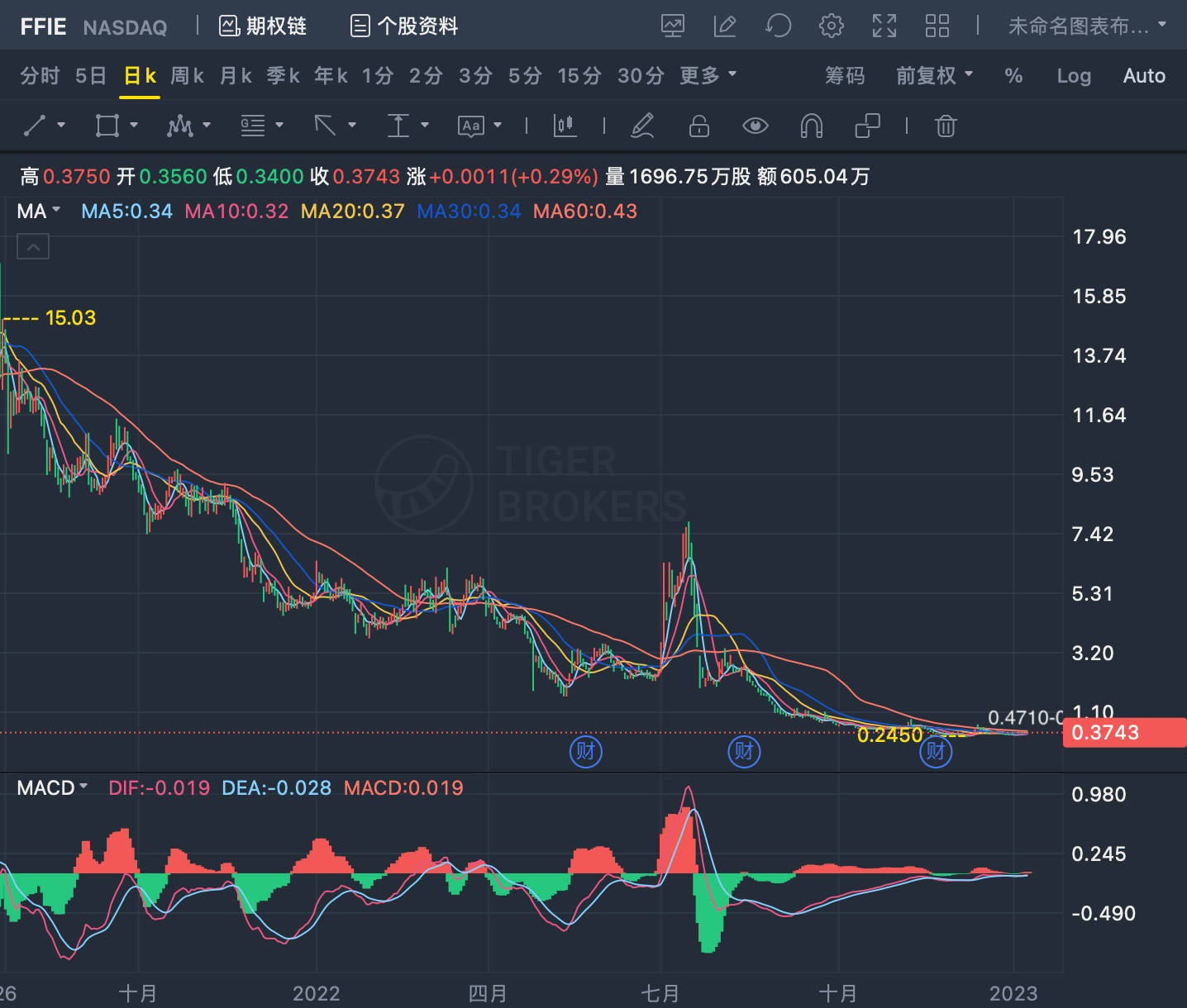Open 个股资料 stock profile
The image size is (1187, 1008).
[404, 26]
